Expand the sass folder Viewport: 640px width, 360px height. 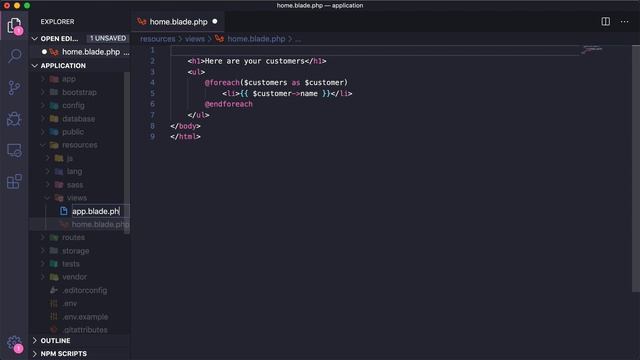point(75,184)
